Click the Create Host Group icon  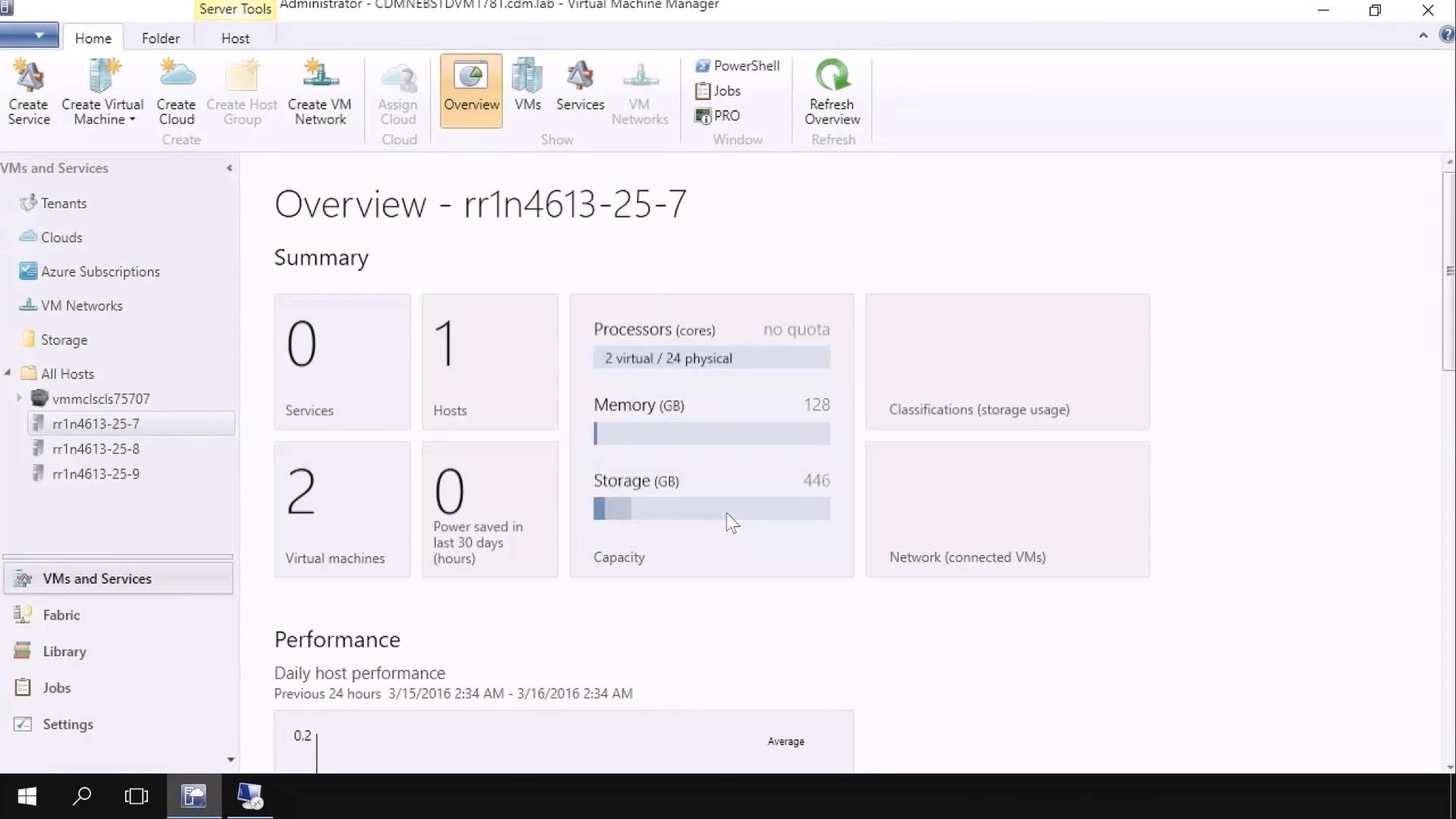(242, 91)
